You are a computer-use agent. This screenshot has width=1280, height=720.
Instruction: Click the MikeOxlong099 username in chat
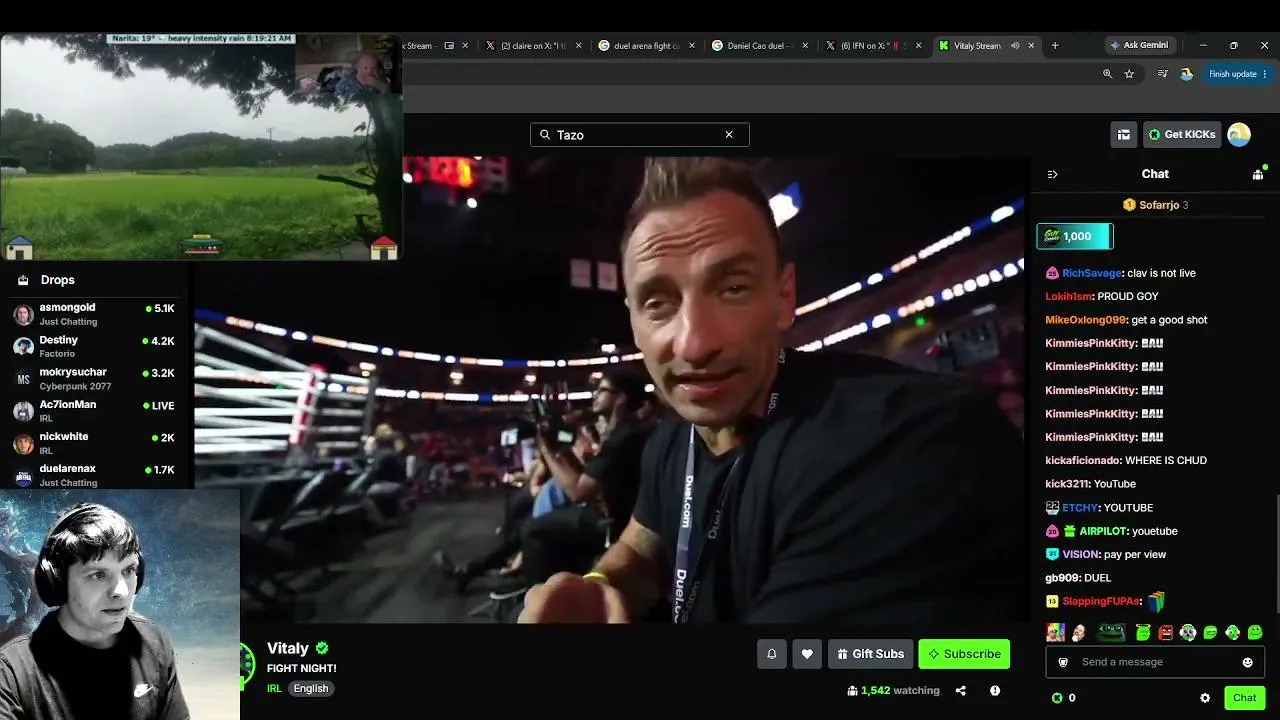1086,320
